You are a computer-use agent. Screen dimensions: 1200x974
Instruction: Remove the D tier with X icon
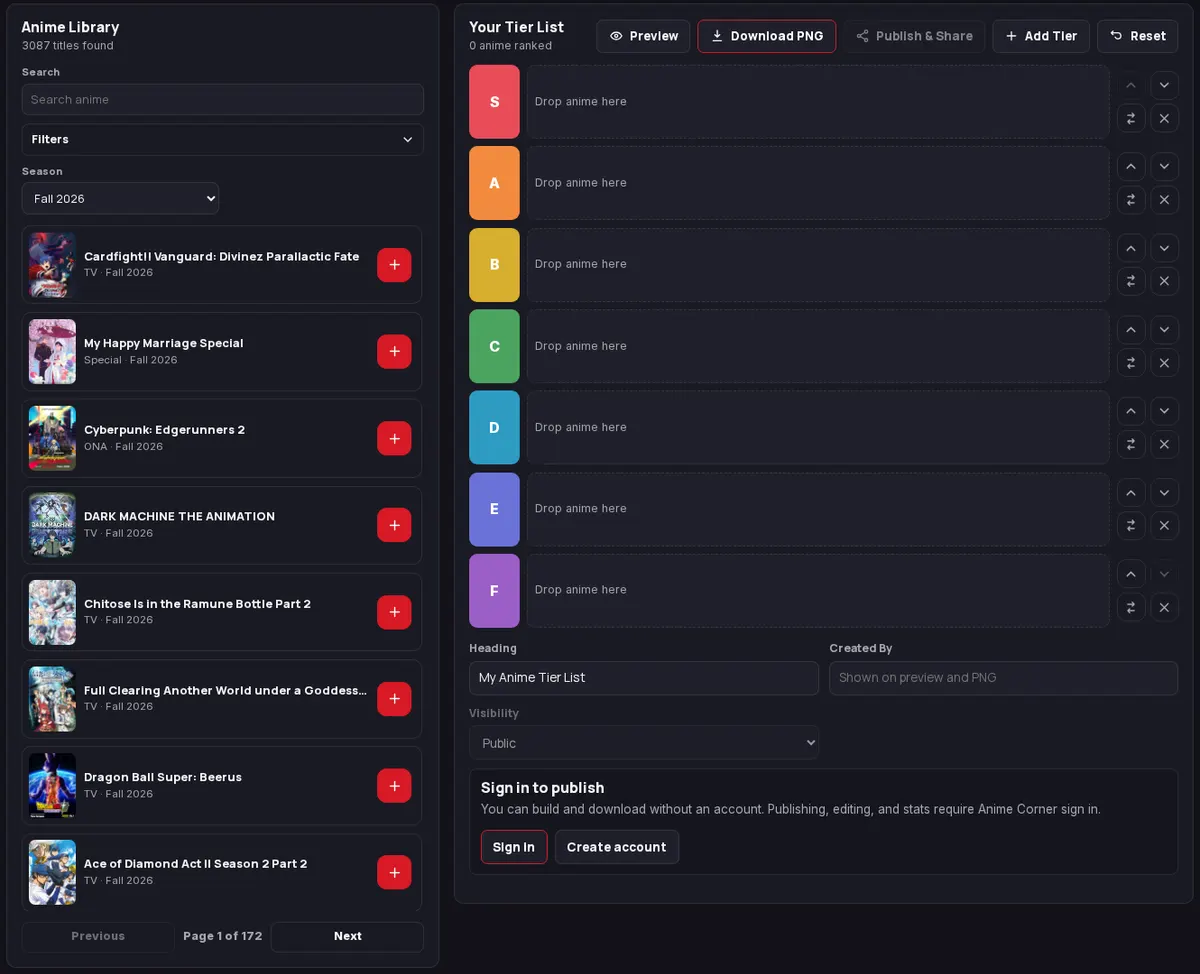click(x=1164, y=444)
